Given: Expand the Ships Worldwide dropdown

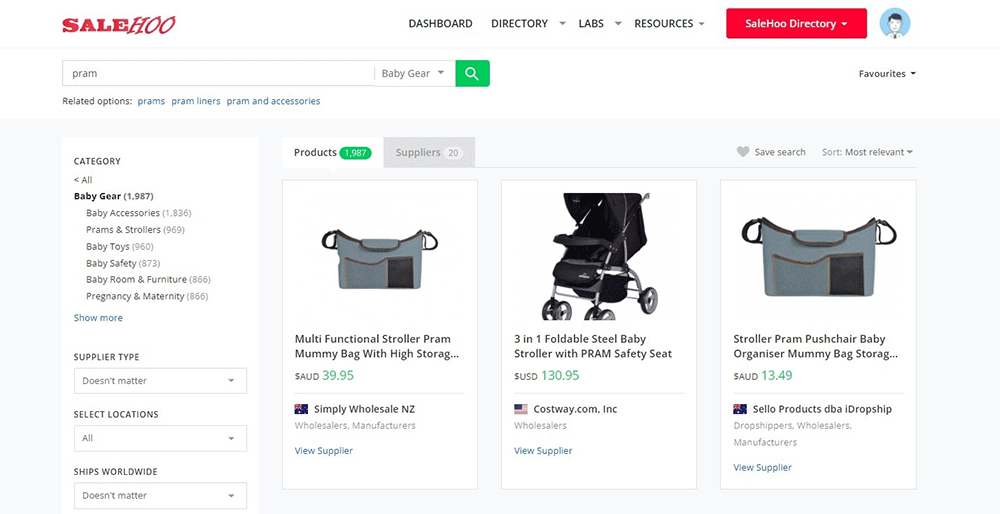Looking at the screenshot, I should tap(160, 495).
